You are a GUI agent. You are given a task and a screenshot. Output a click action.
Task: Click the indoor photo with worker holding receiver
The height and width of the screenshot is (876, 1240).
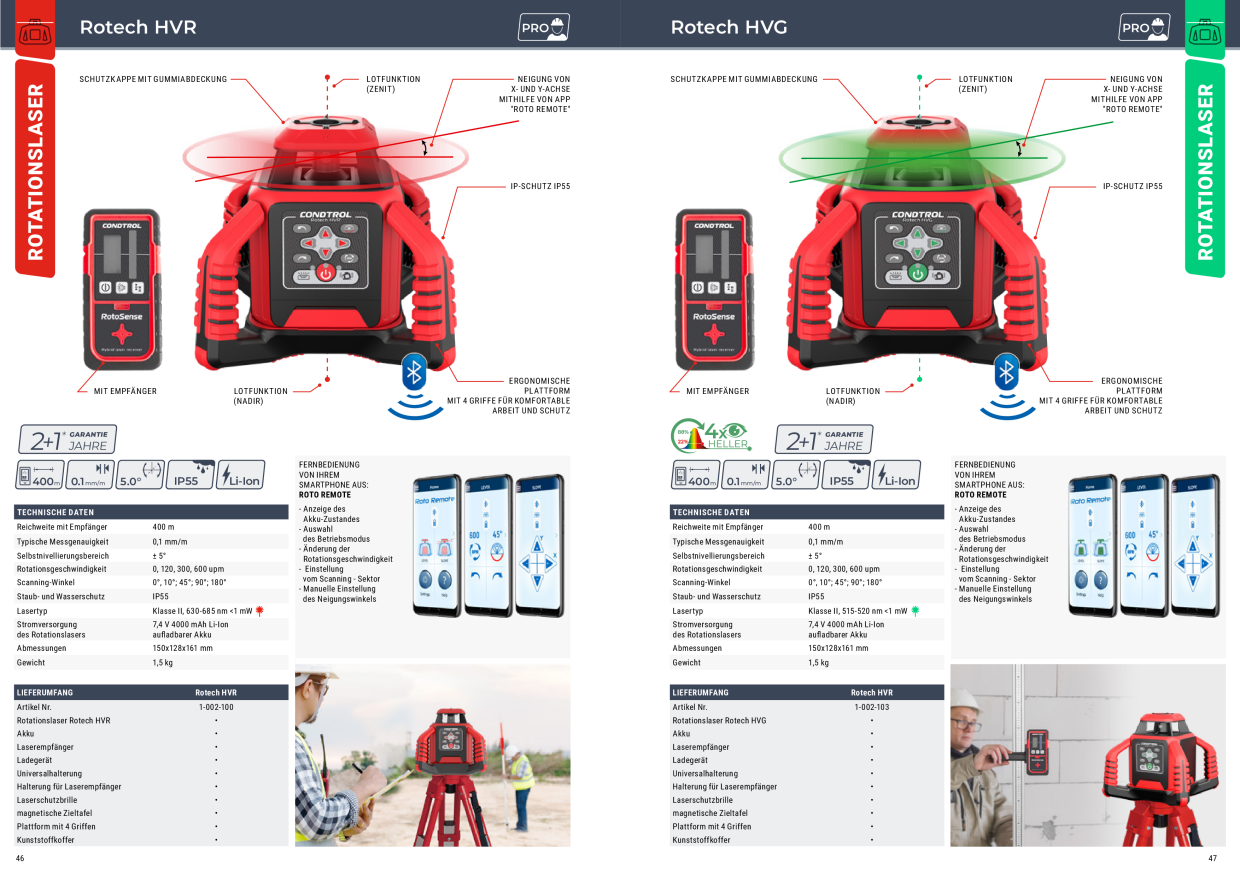1087,755
